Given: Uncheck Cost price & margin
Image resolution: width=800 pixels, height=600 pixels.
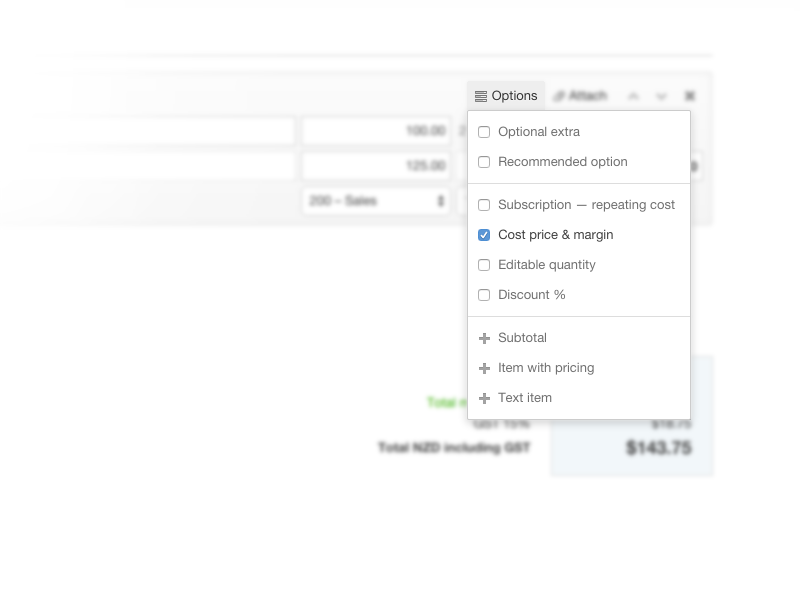Looking at the screenshot, I should click(x=484, y=235).
